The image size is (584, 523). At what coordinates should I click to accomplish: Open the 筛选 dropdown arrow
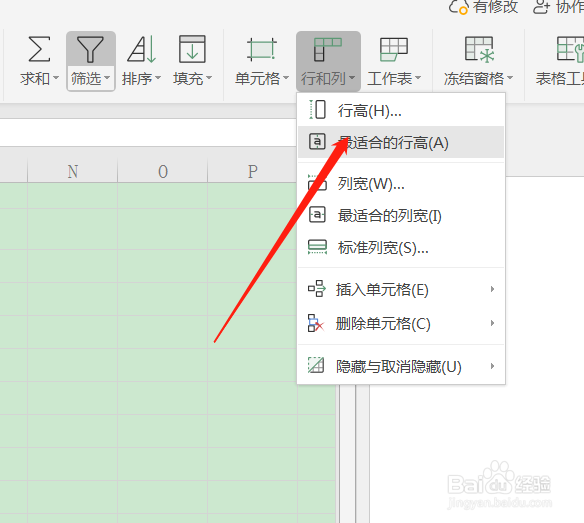(x=107, y=78)
